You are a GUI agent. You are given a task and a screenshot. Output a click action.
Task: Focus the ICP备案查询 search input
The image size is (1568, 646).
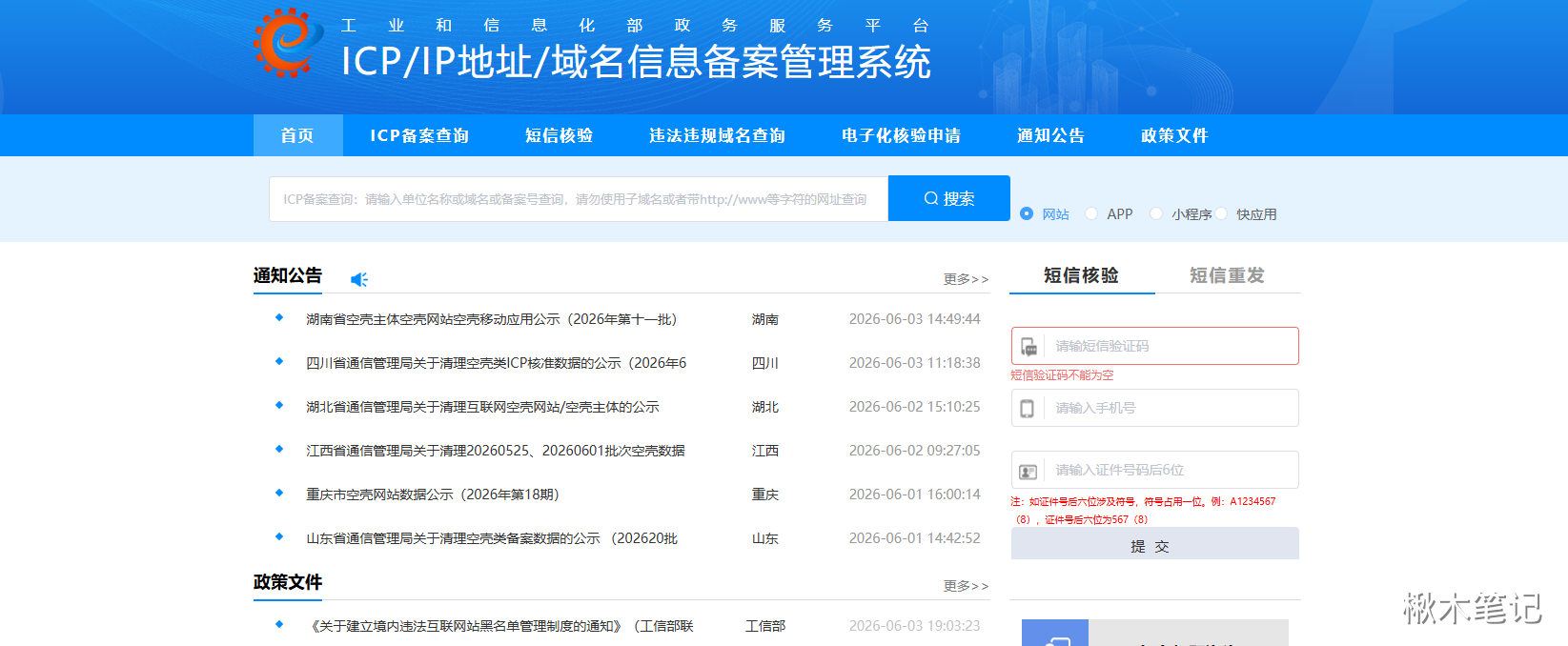point(579,199)
